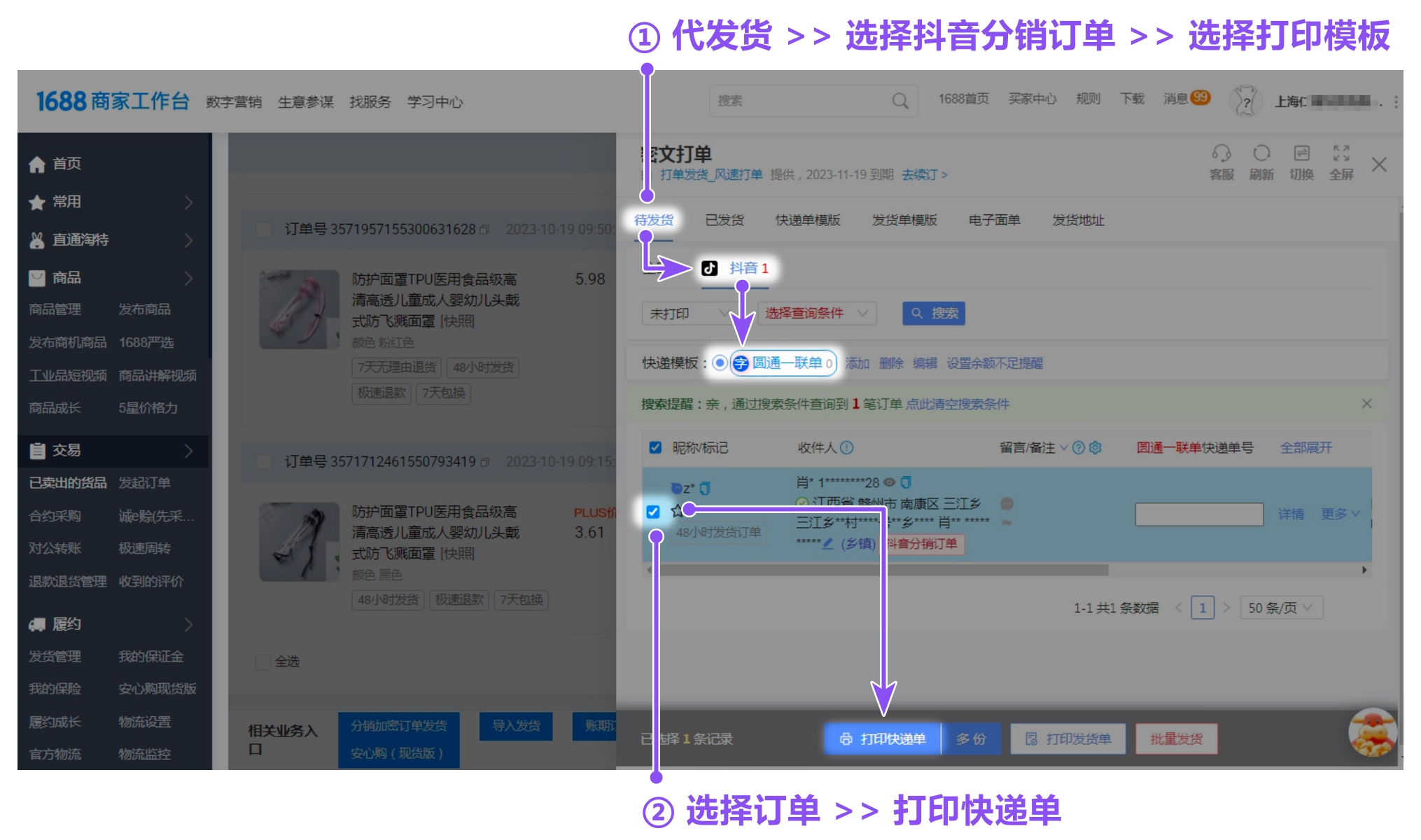Open the 选择查询条件 dropdown
Screen dimensions: 1421x840
click(816, 314)
